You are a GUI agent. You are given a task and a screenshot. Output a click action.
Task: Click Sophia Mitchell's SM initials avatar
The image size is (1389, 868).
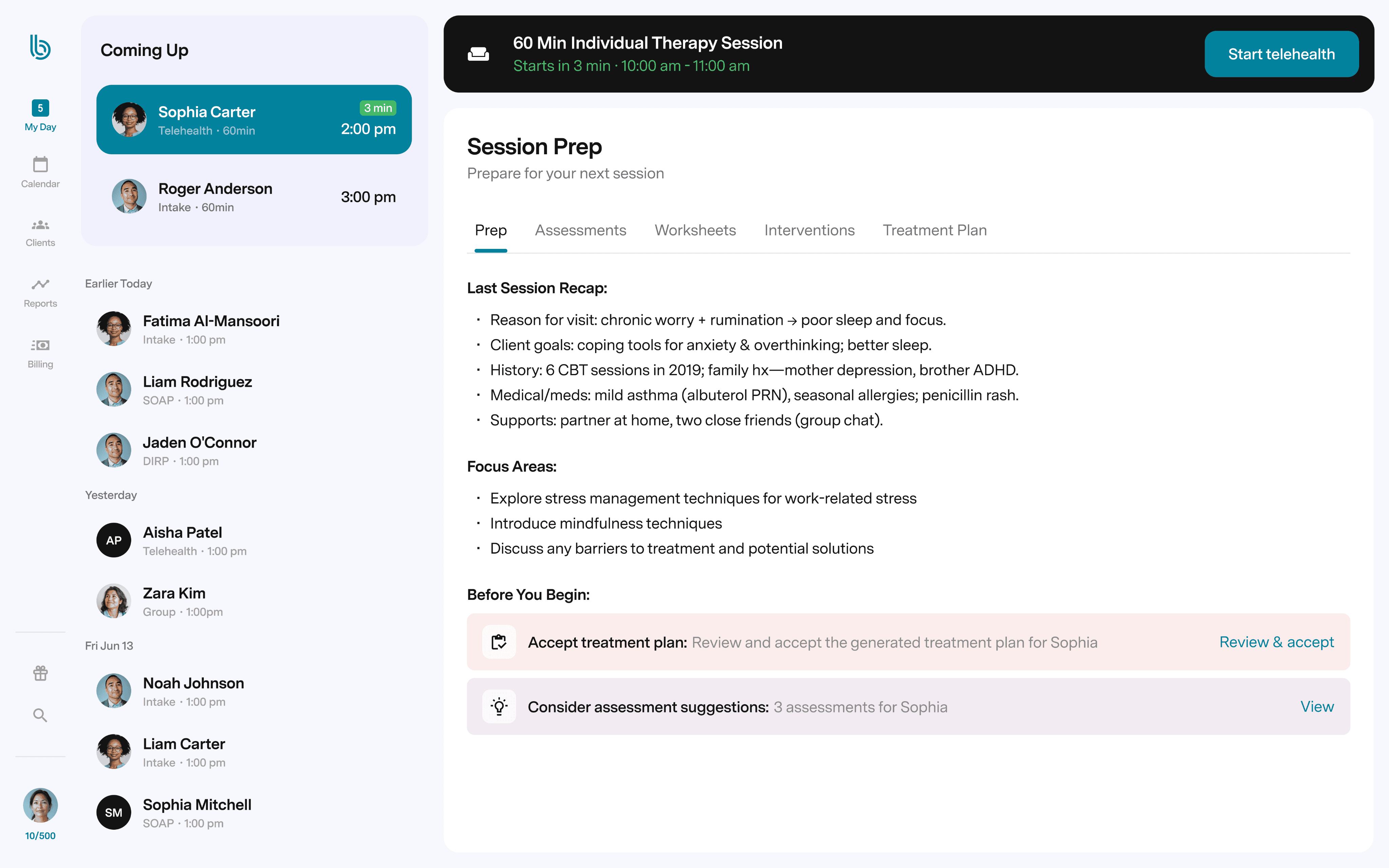point(114,812)
